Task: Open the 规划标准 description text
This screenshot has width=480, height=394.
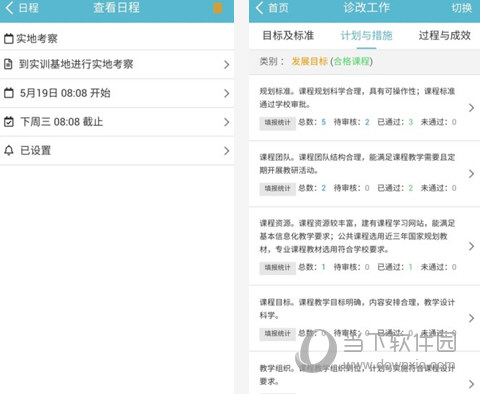Action: (357, 98)
